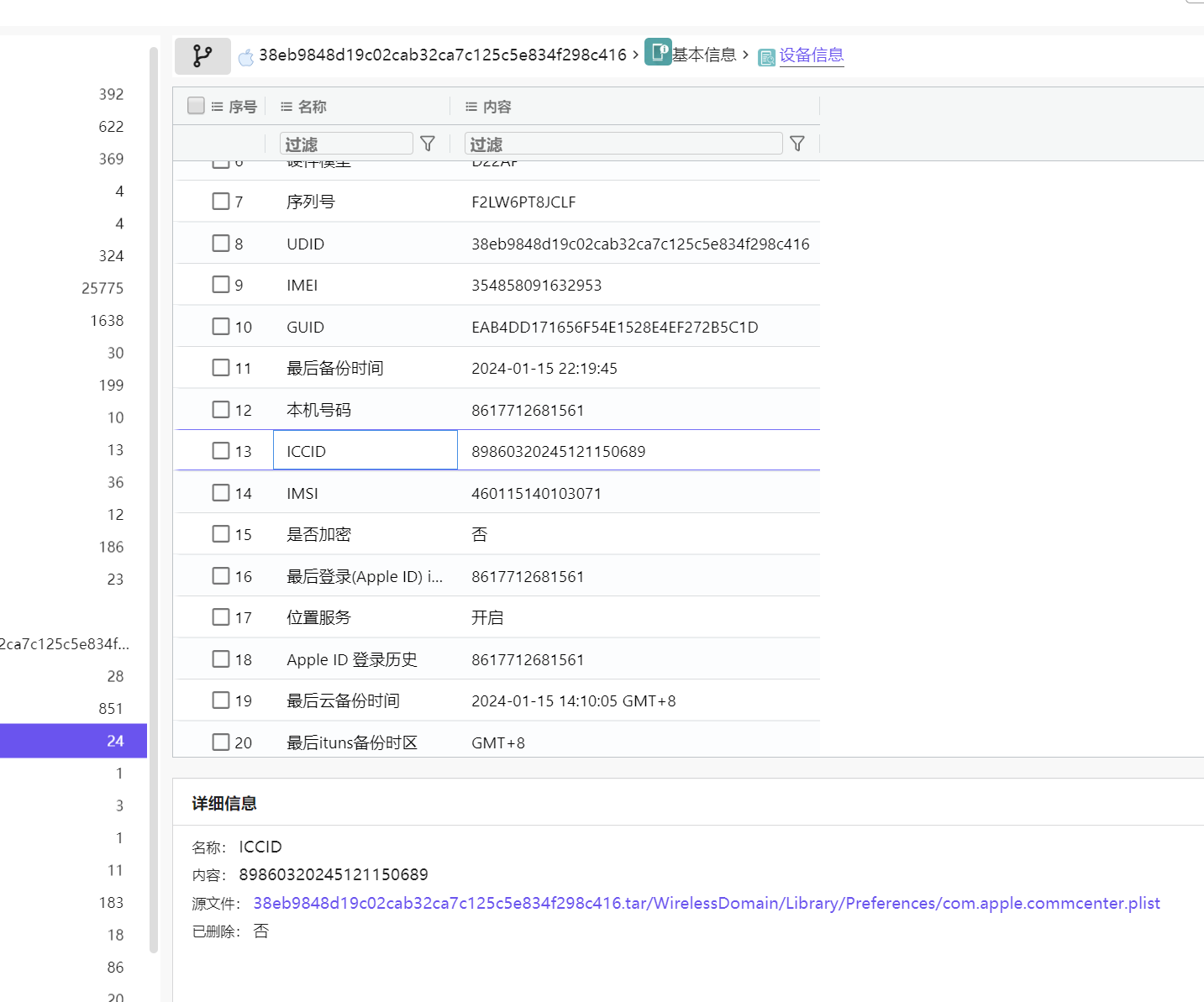Click the backup time 2024-01-15 22:19:45
Viewport: 1204px width, 1002px height.
(x=544, y=368)
